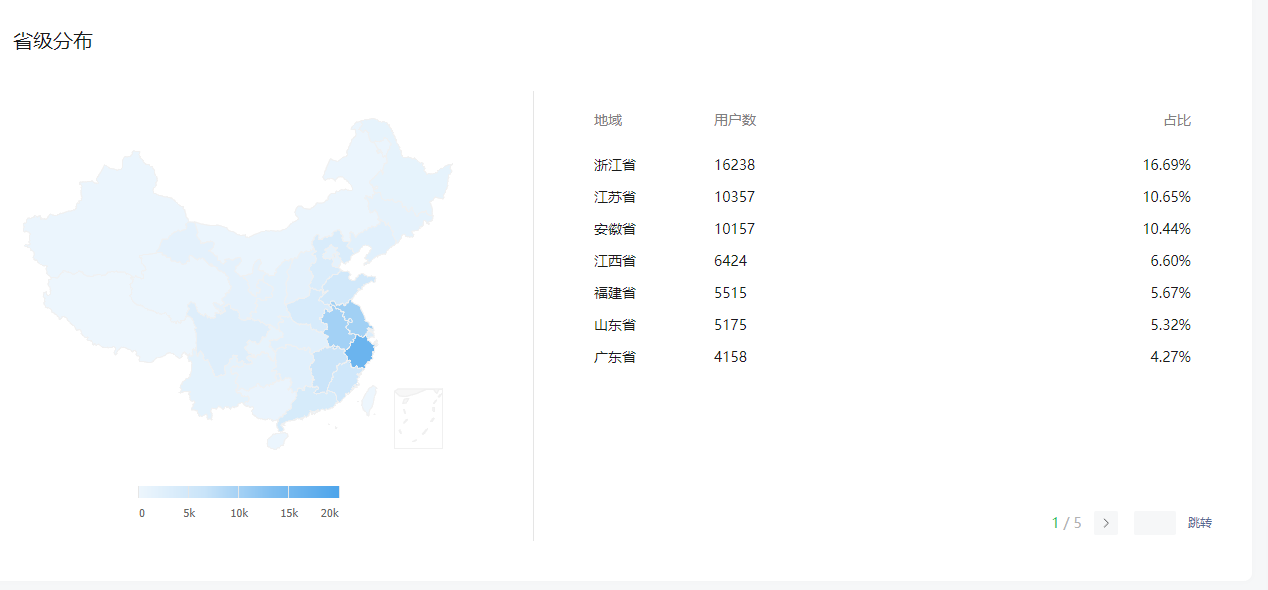Click the user count 6424
1268x590 pixels.
pyautogui.click(x=730, y=261)
